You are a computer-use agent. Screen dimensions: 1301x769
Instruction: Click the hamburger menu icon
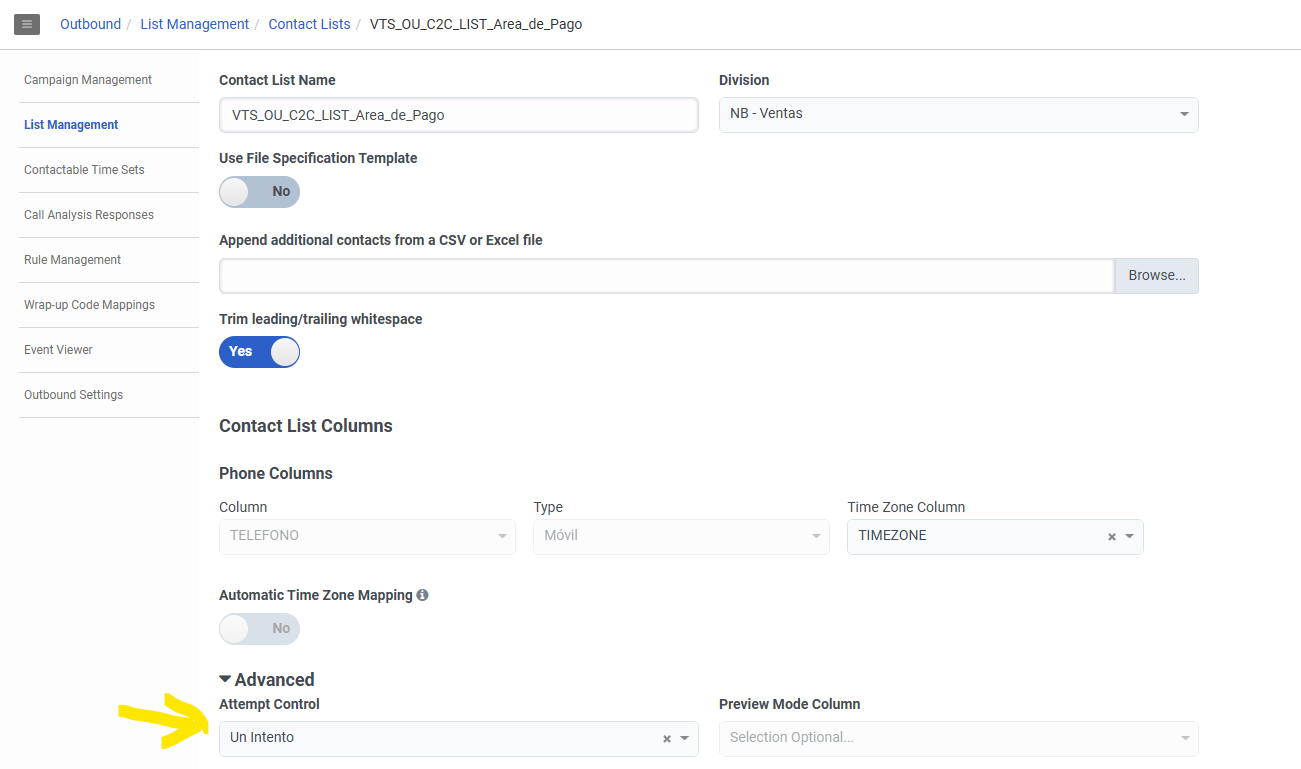(x=27, y=24)
